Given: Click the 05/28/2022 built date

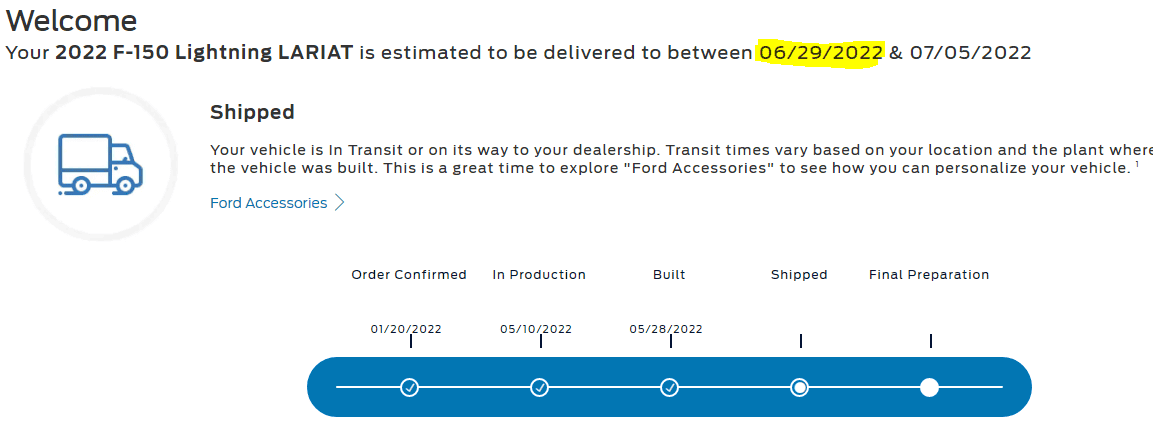Looking at the screenshot, I should (666, 329).
